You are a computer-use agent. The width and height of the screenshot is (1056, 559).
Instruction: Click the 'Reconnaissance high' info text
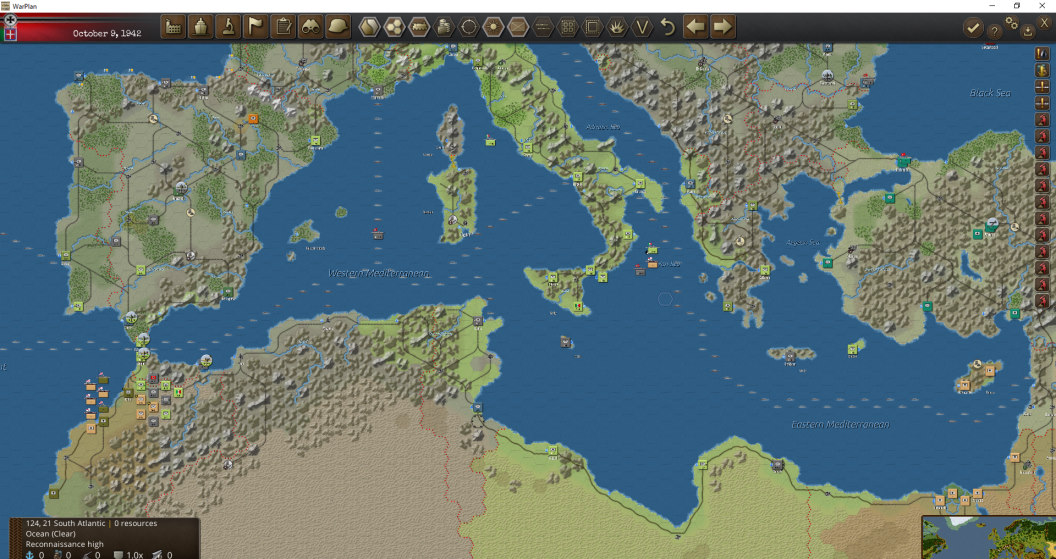65,544
